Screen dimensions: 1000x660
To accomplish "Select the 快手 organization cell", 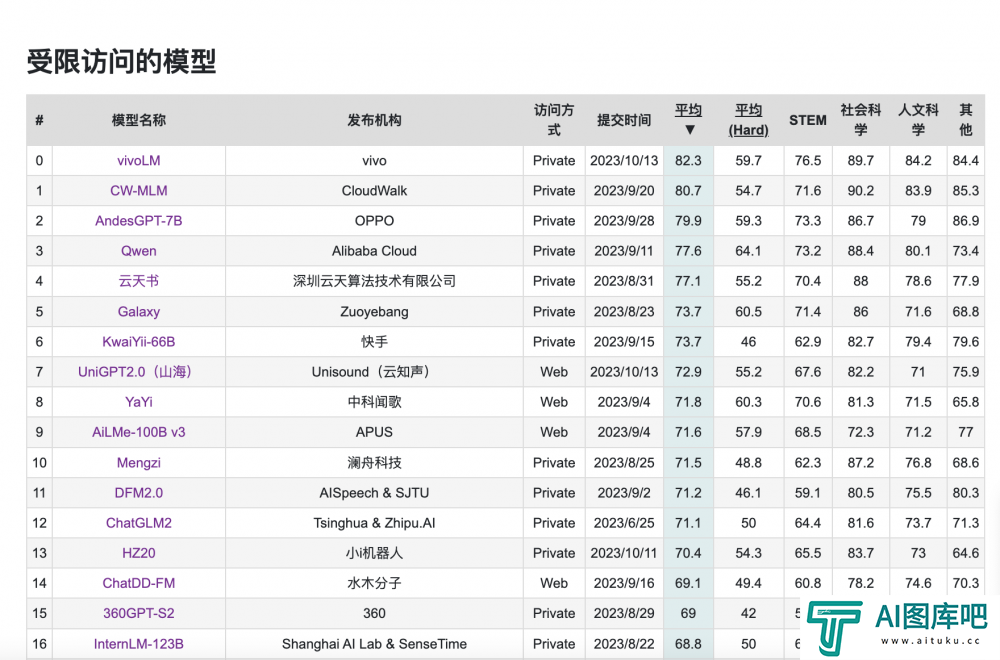I will coord(374,342).
